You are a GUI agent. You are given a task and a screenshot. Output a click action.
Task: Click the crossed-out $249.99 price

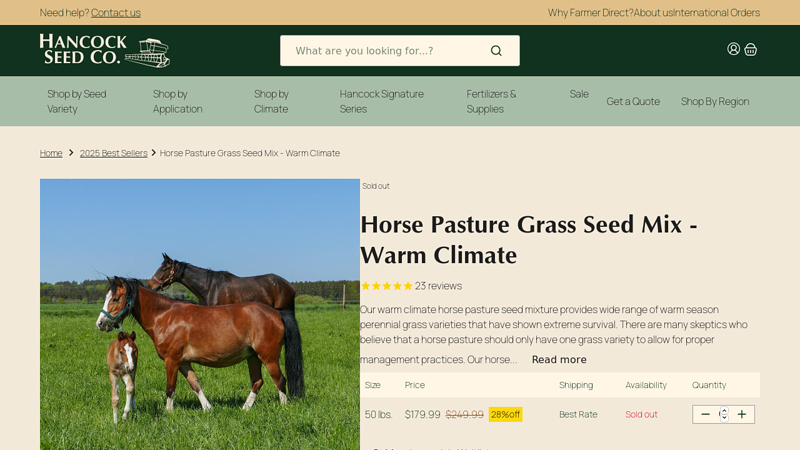pyautogui.click(x=464, y=414)
